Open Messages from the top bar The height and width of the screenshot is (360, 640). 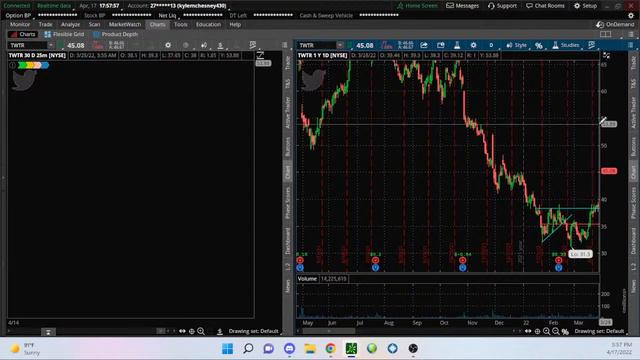click(x=462, y=6)
